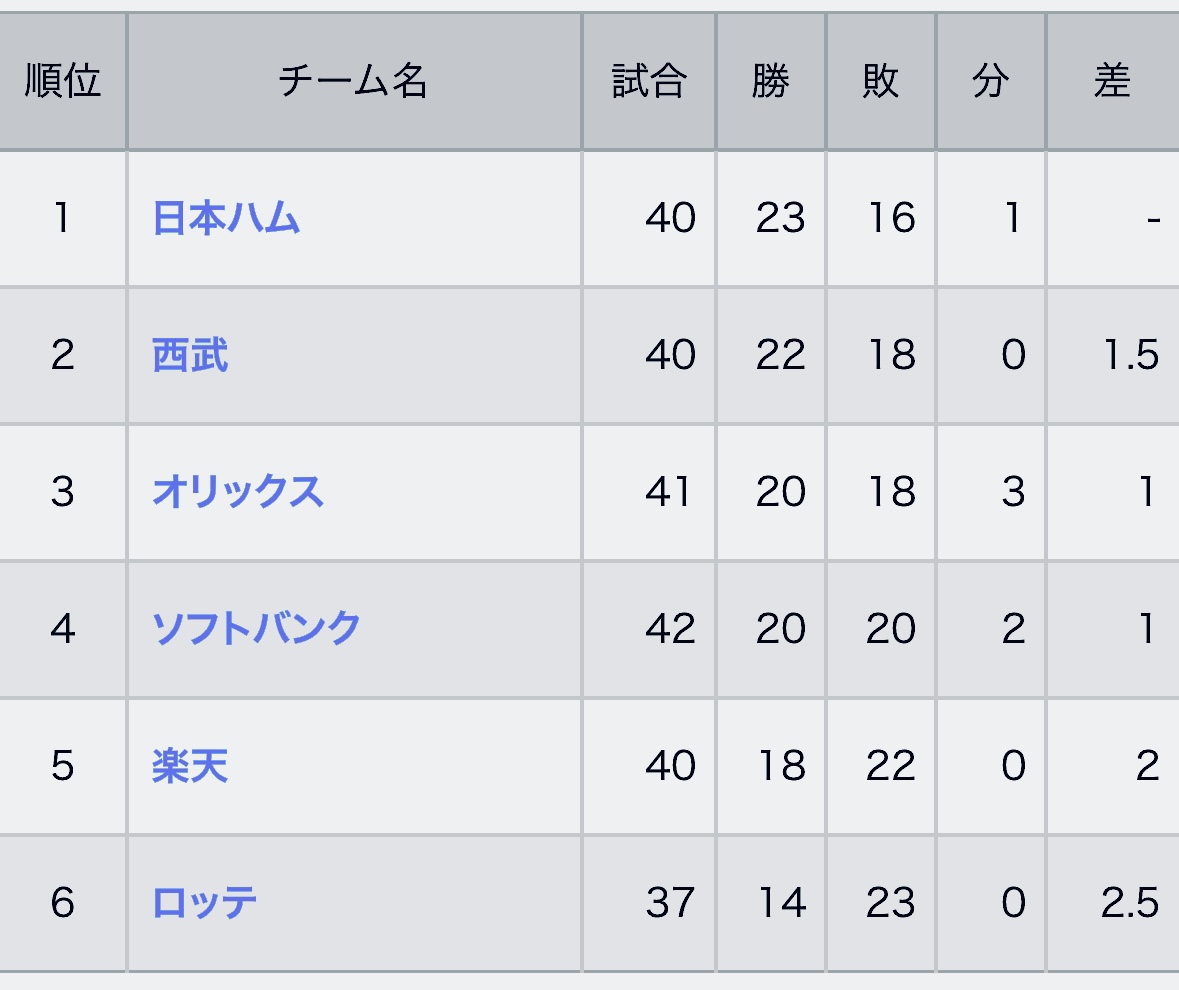Click the 差 column header
The image size is (1179, 990).
click(x=1113, y=81)
